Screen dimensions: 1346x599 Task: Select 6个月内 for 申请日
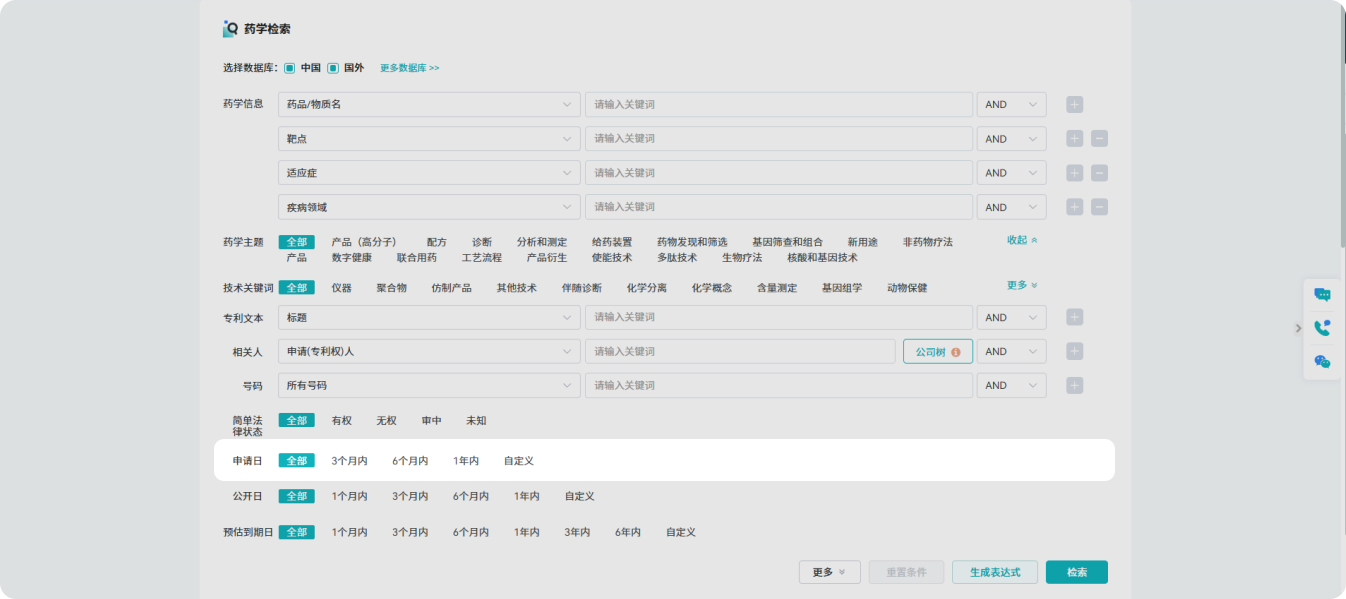[410, 461]
